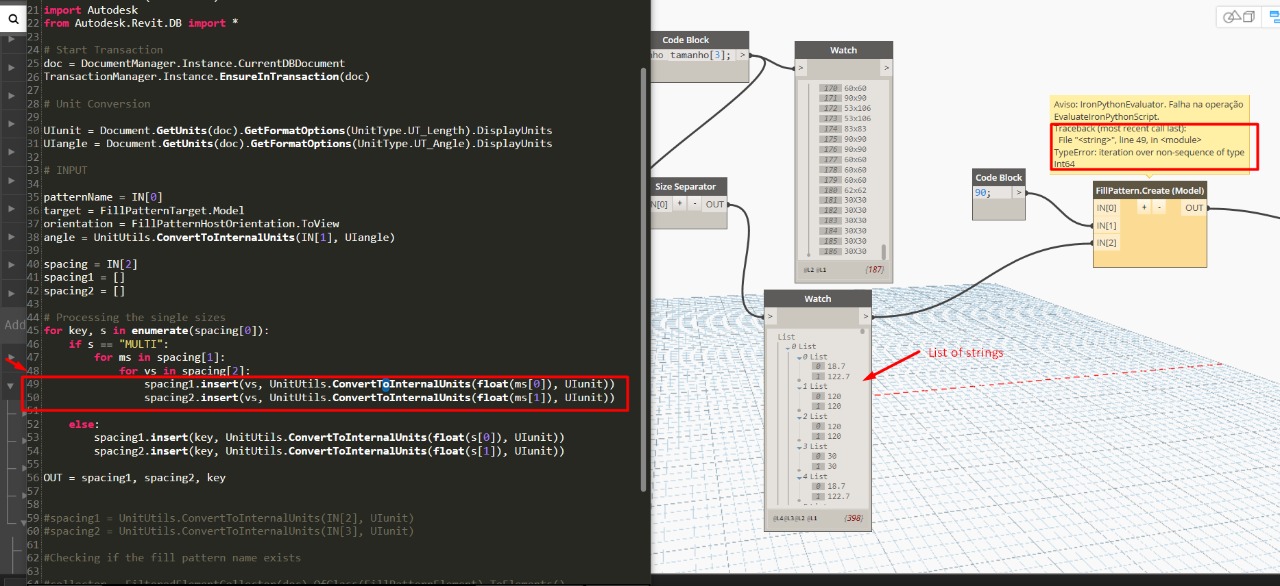Click the 90; value input in Code Block
The image size is (1280, 586).
[992, 193]
